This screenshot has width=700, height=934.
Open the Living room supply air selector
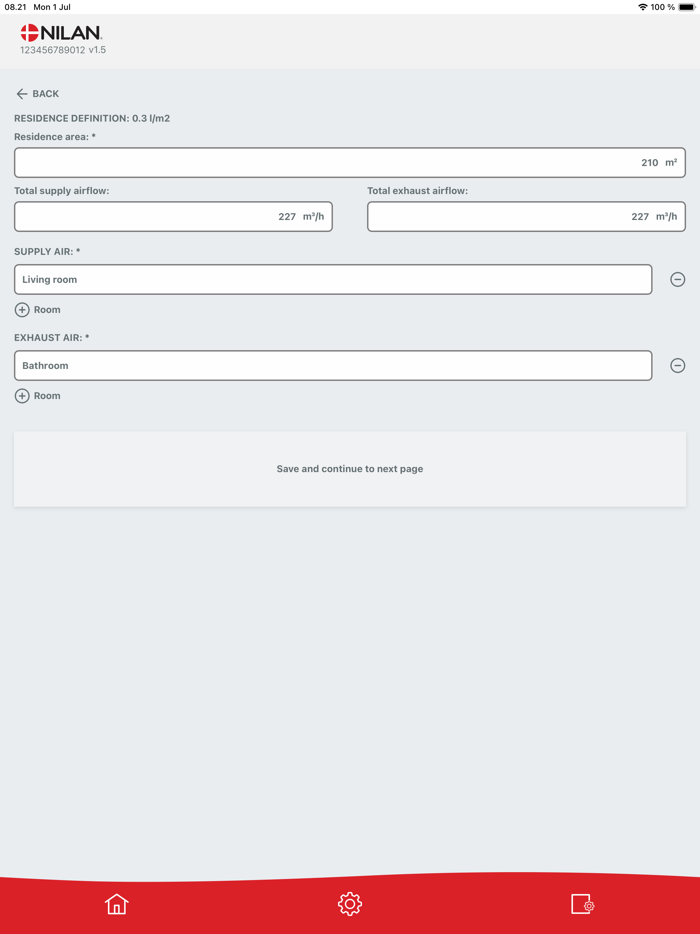coord(333,280)
